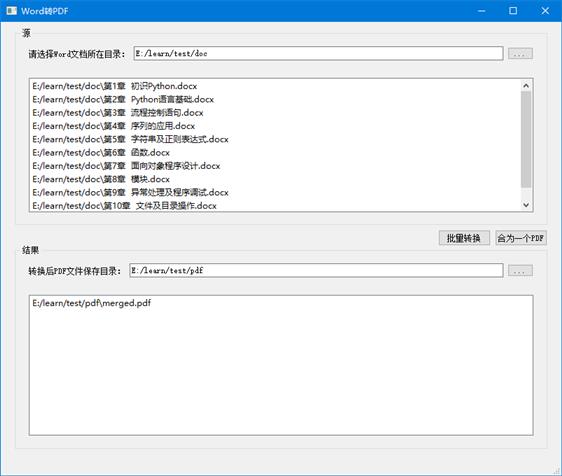Select merged.pdf in the results list

(91, 303)
